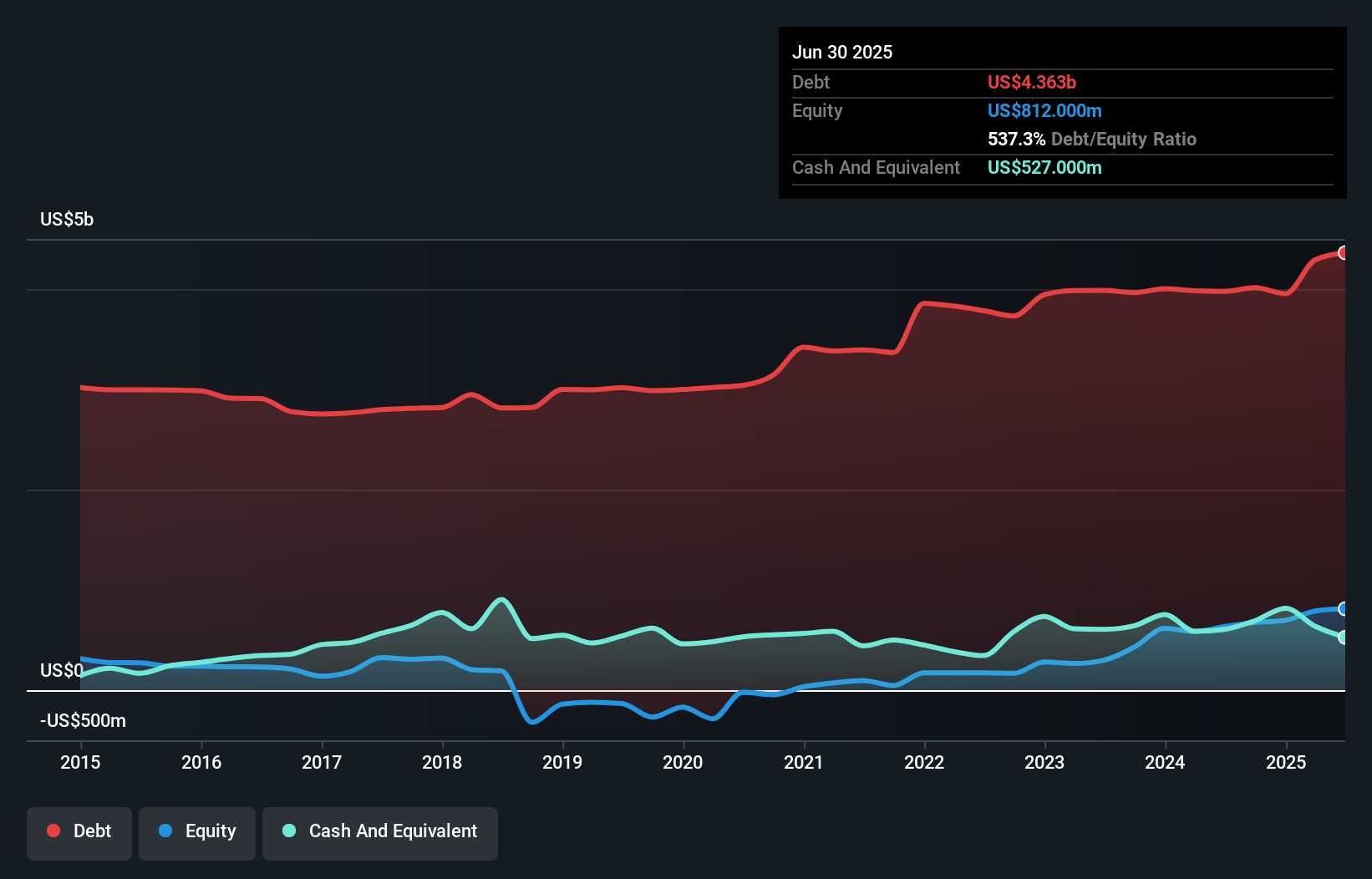Viewport: 1372px width, 879px height.
Task: Toggle the Cash And Equivalent series visibility
Action: (x=380, y=831)
